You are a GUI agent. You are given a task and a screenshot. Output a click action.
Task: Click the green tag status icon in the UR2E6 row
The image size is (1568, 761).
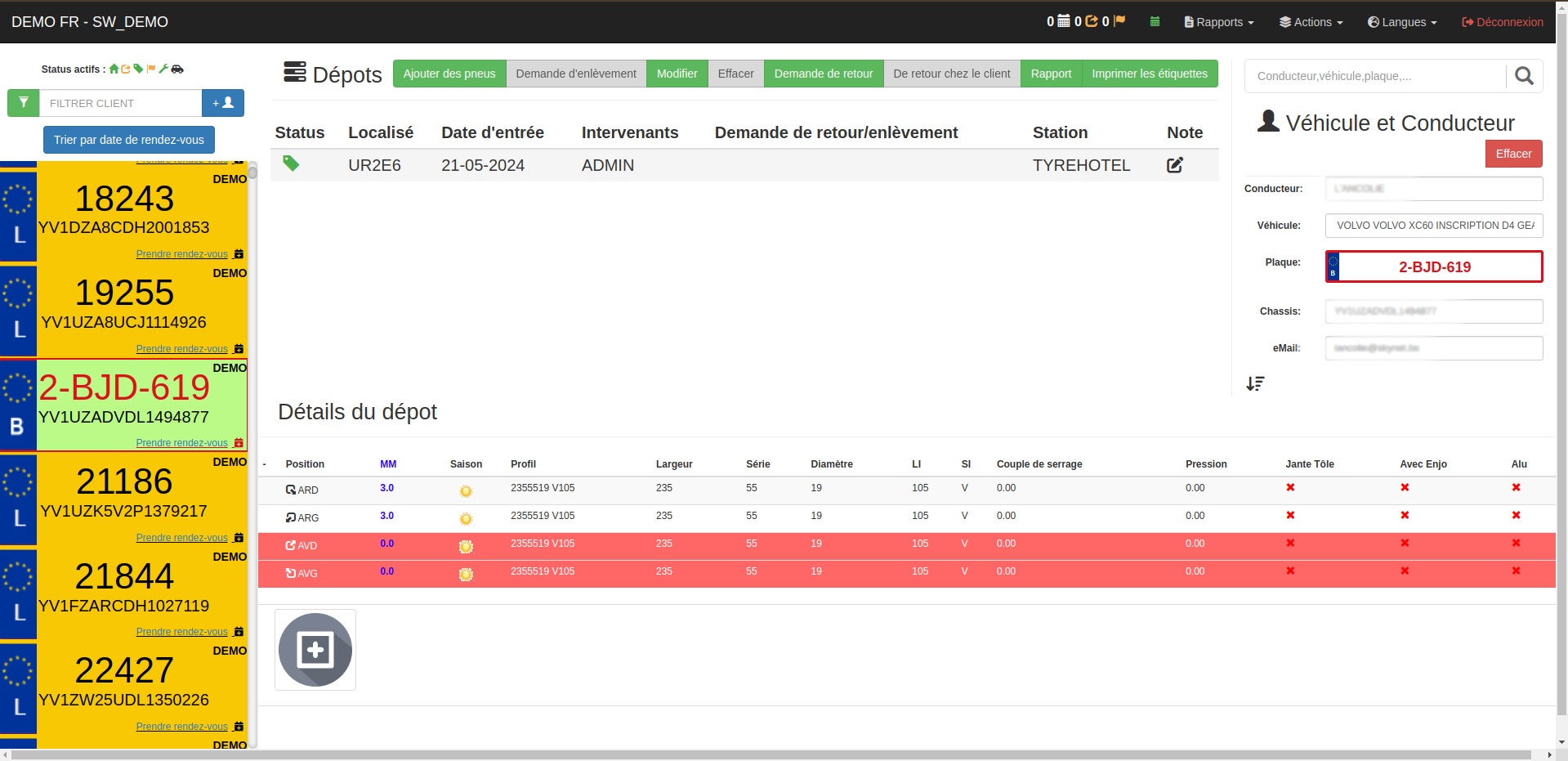tap(291, 163)
